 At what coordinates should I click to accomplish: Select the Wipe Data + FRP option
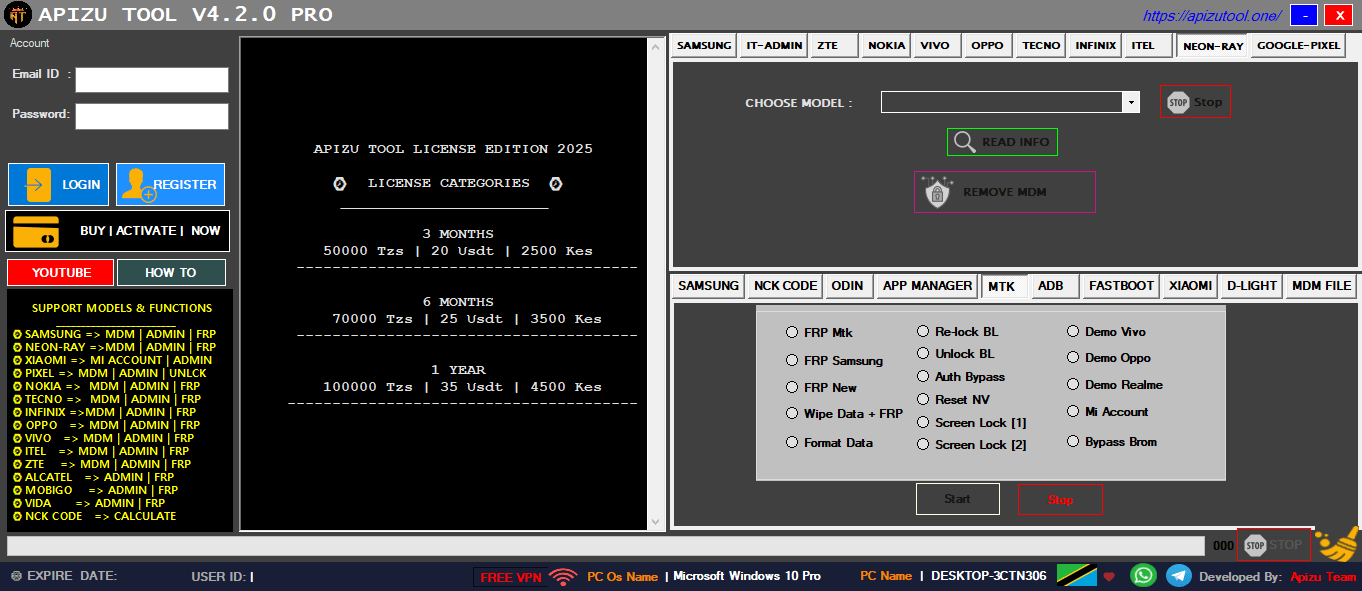click(x=791, y=412)
